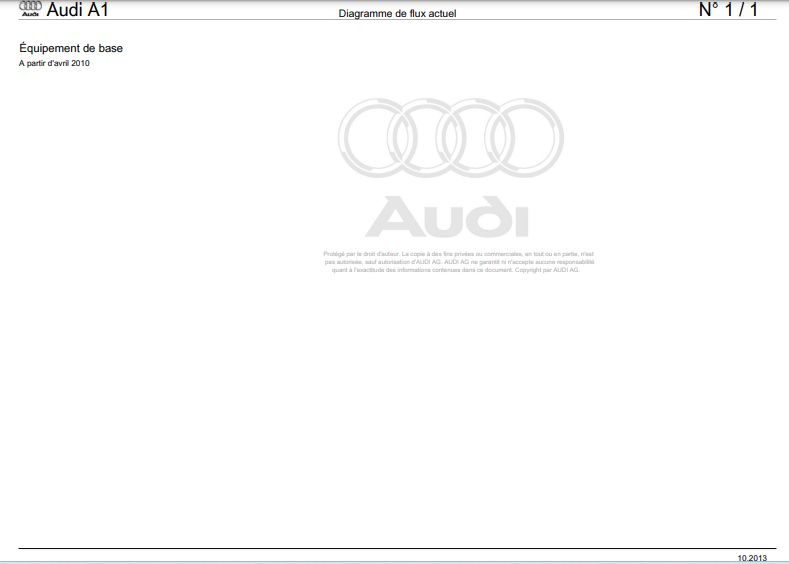This screenshot has width=789, height=564.
Task: Click the small Audi rings logo in header
Action: coord(30,9)
